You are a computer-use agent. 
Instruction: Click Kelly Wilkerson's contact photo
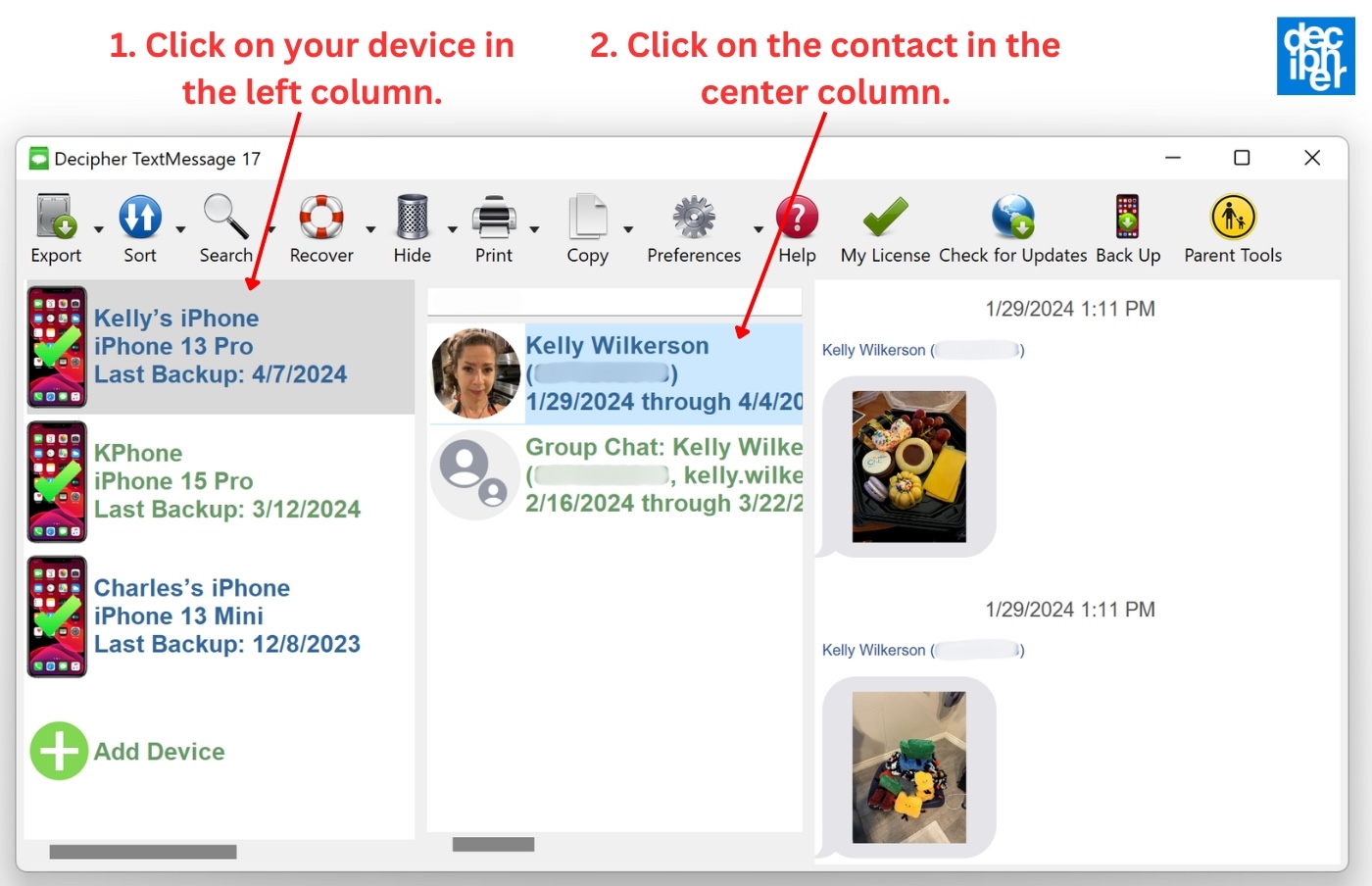(474, 373)
